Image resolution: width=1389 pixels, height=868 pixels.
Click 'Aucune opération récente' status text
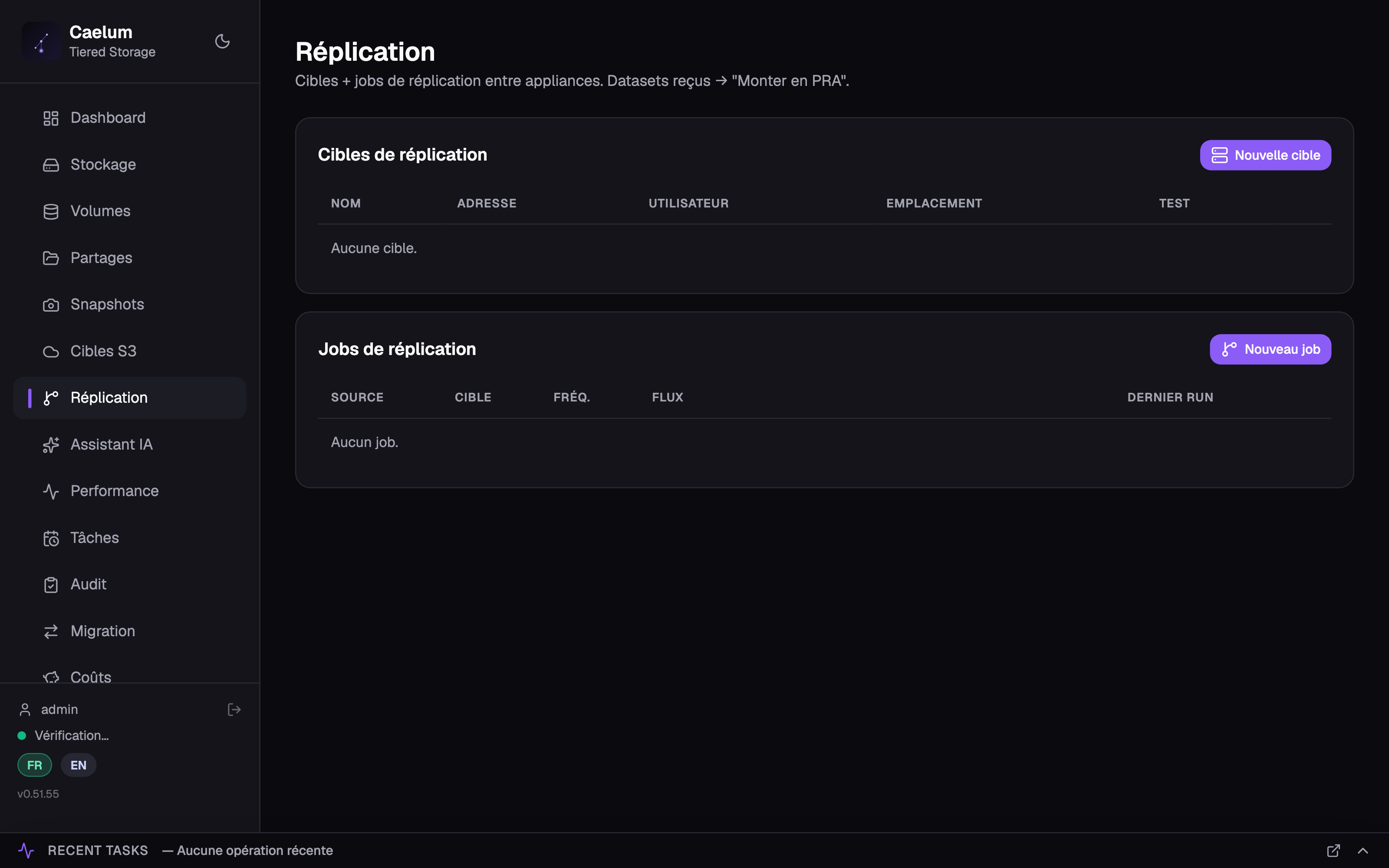[255, 850]
